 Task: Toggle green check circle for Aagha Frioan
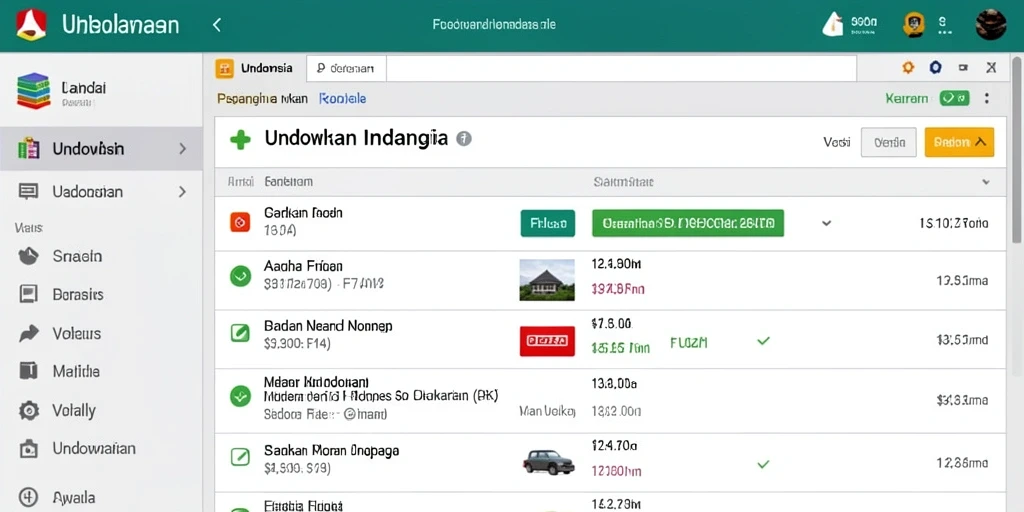(240, 276)
